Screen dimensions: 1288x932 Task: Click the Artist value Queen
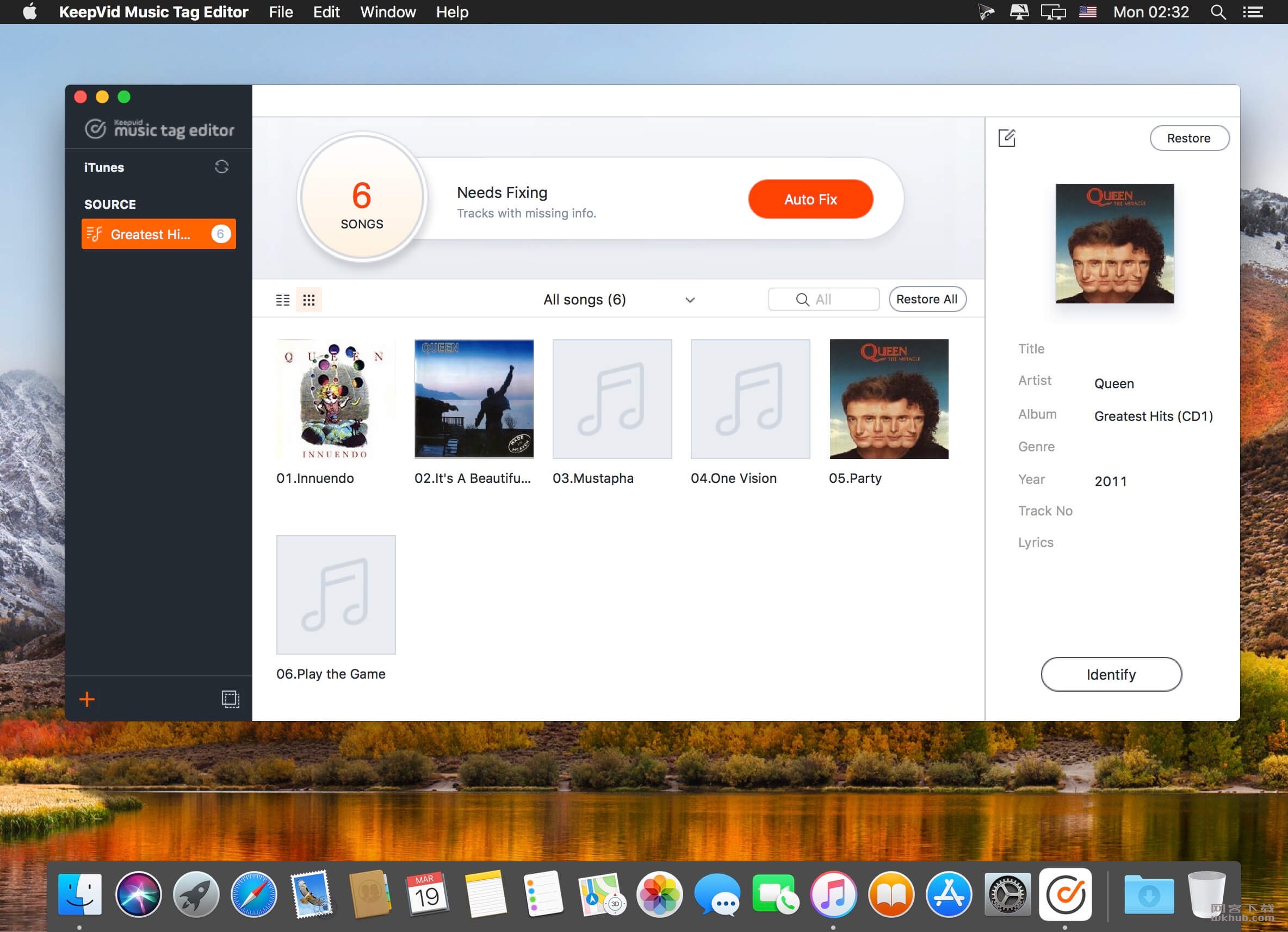[x=1113, y=384]
